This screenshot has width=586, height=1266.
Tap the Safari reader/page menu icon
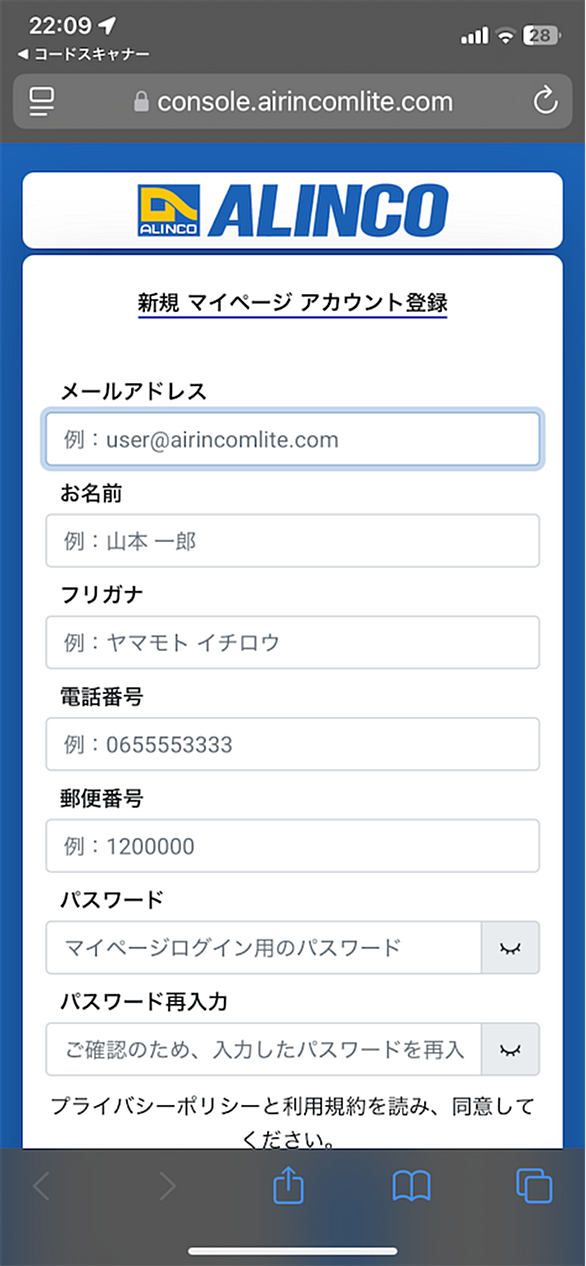tap(42, 101)
